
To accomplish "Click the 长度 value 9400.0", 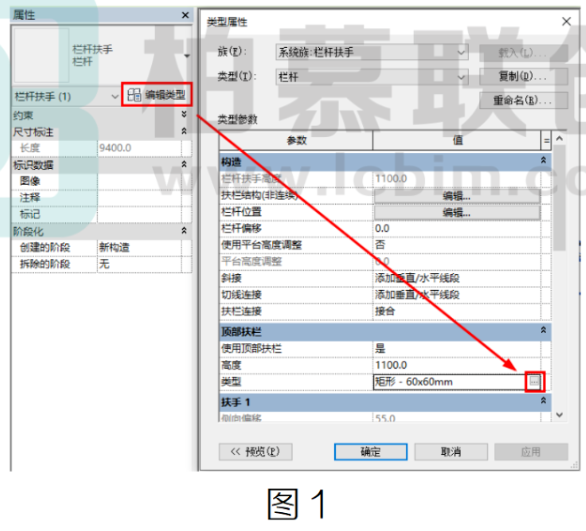I will tap(139, 148).
